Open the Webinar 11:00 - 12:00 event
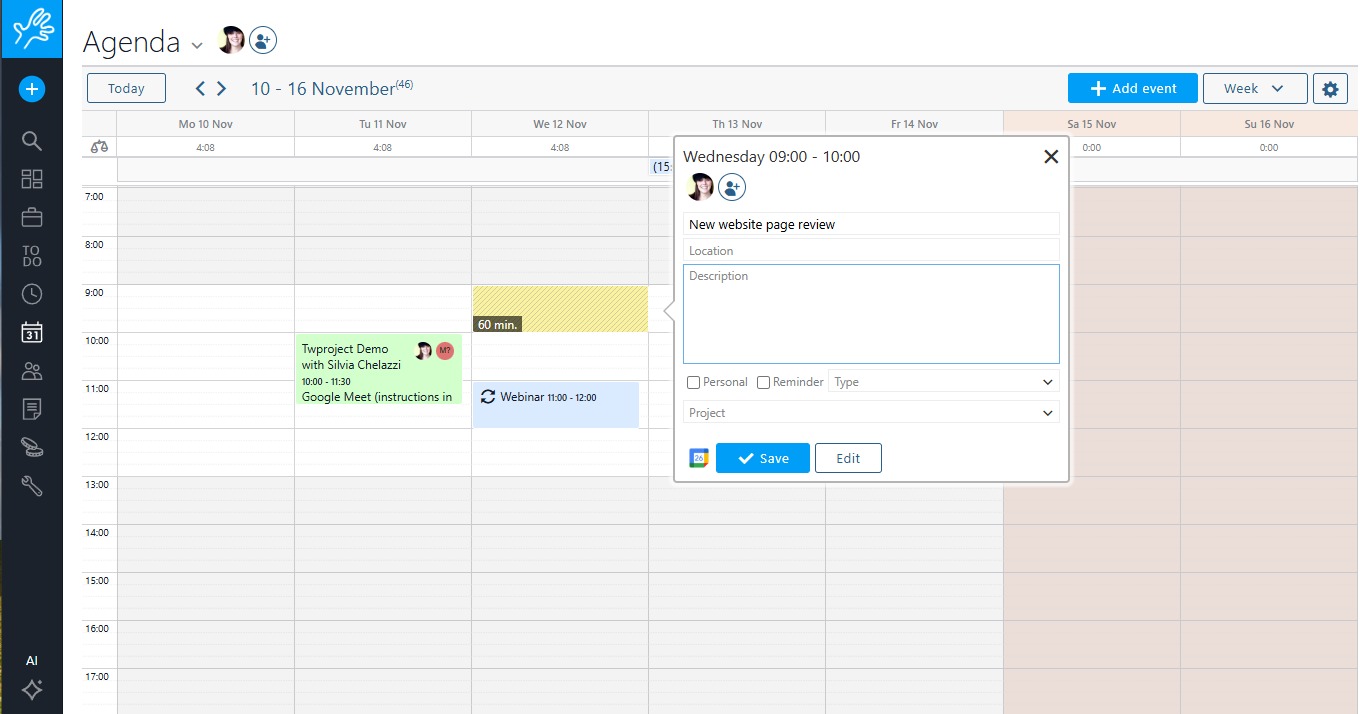This screenshot has width=1360, height=714. tap(555, 404)
